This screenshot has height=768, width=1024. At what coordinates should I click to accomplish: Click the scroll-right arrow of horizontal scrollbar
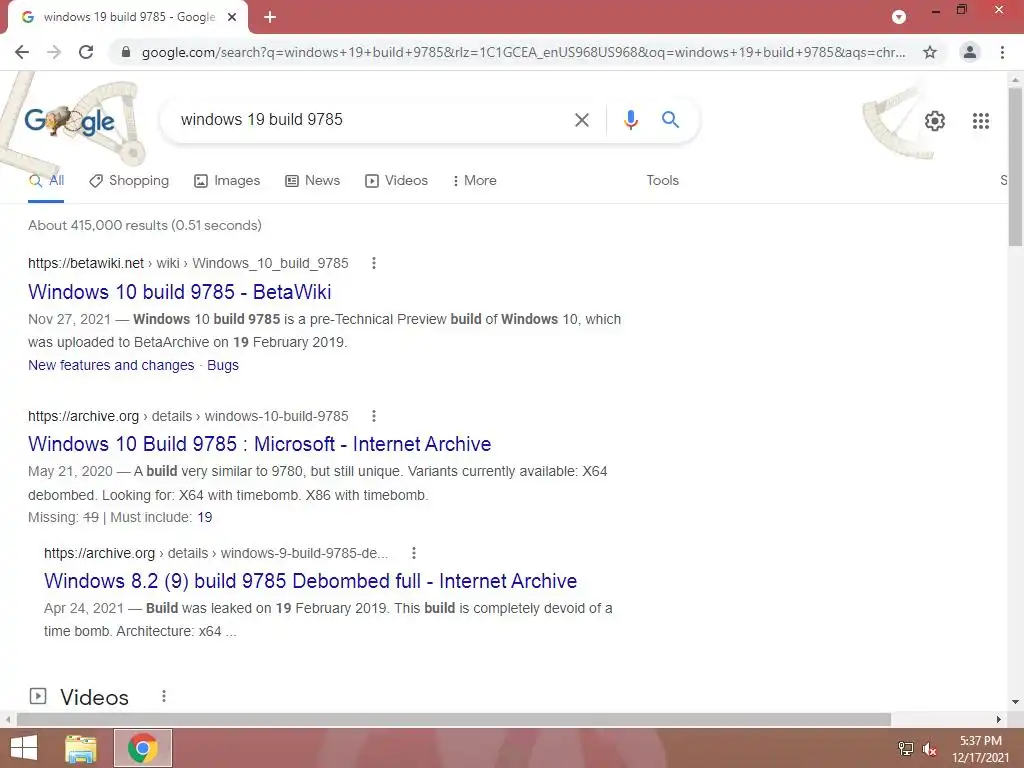point(999,719)
